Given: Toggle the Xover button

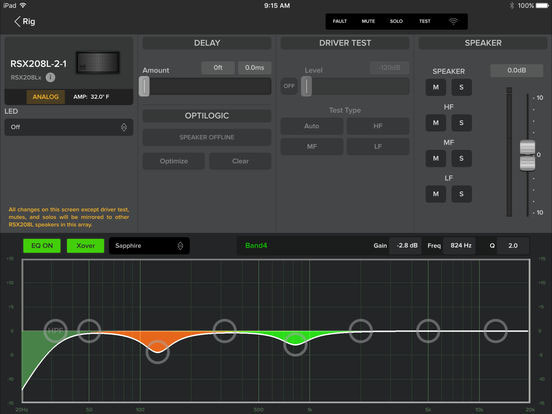Looking at the screenshot, I should (86, 246).
